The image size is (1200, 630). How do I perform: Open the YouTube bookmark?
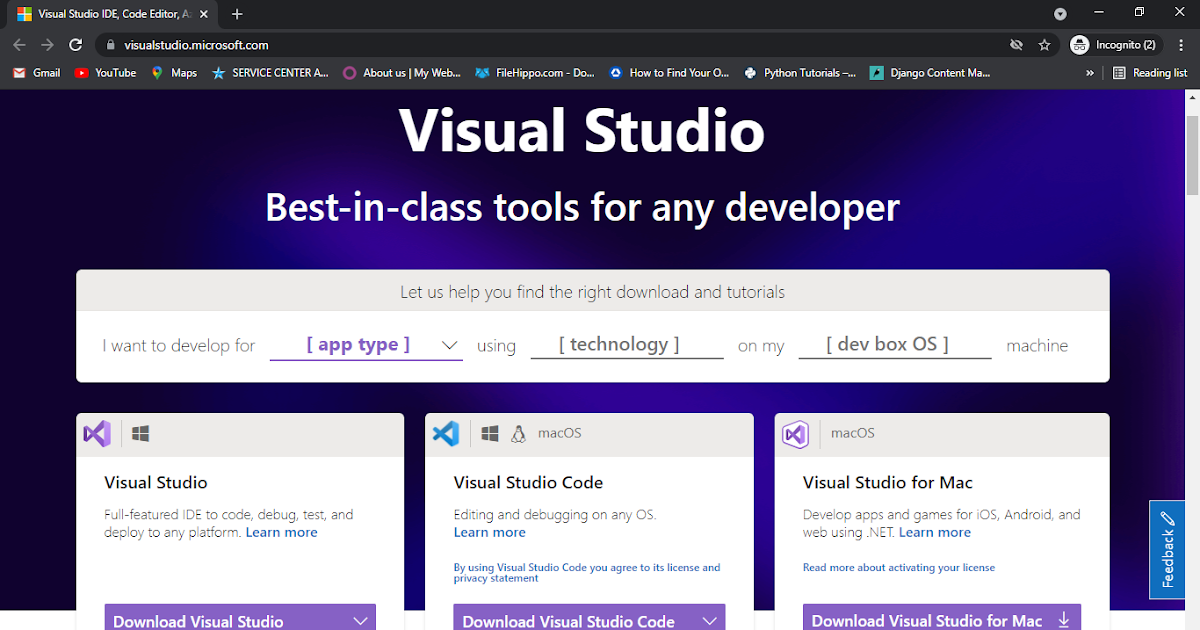(105, 72)
